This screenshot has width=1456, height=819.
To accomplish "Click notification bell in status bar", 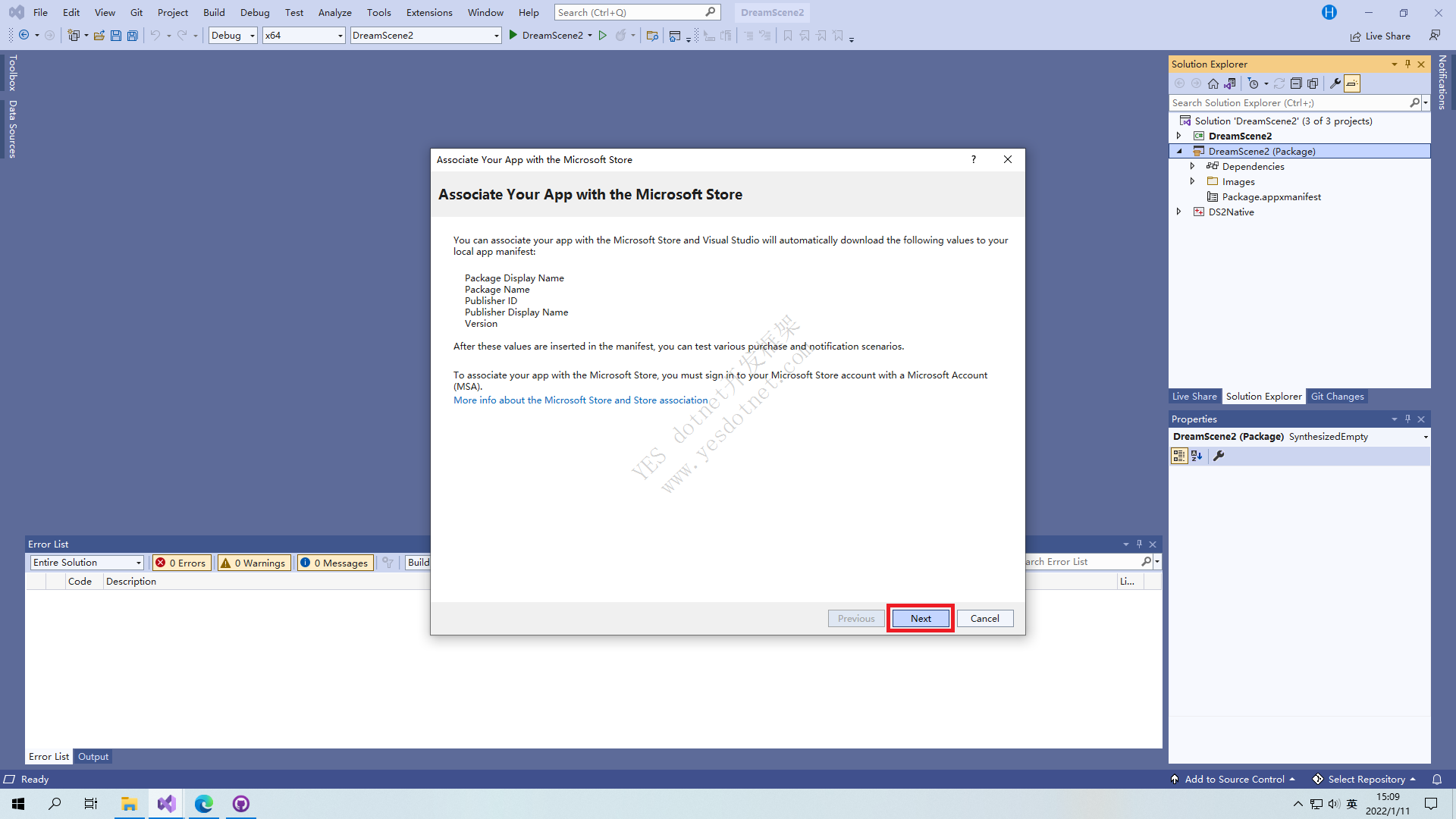I will click(1437, 779).
